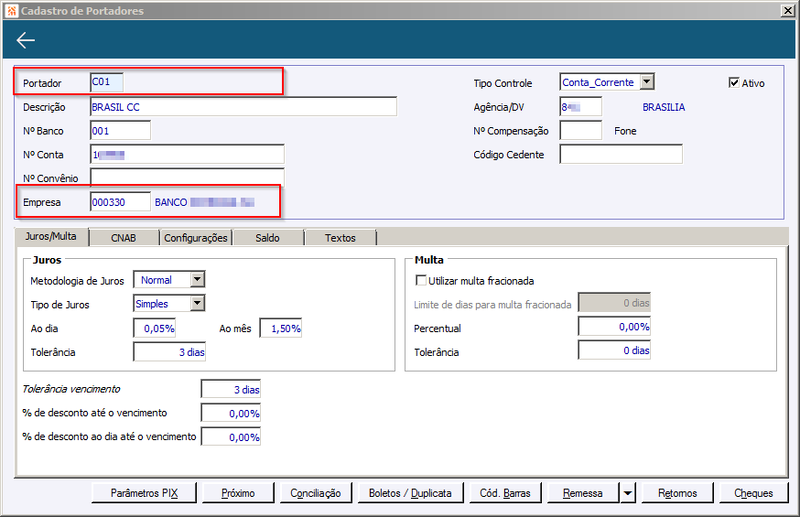
Task: Click the Nº Banco field 001
Action: pos(120,131)
